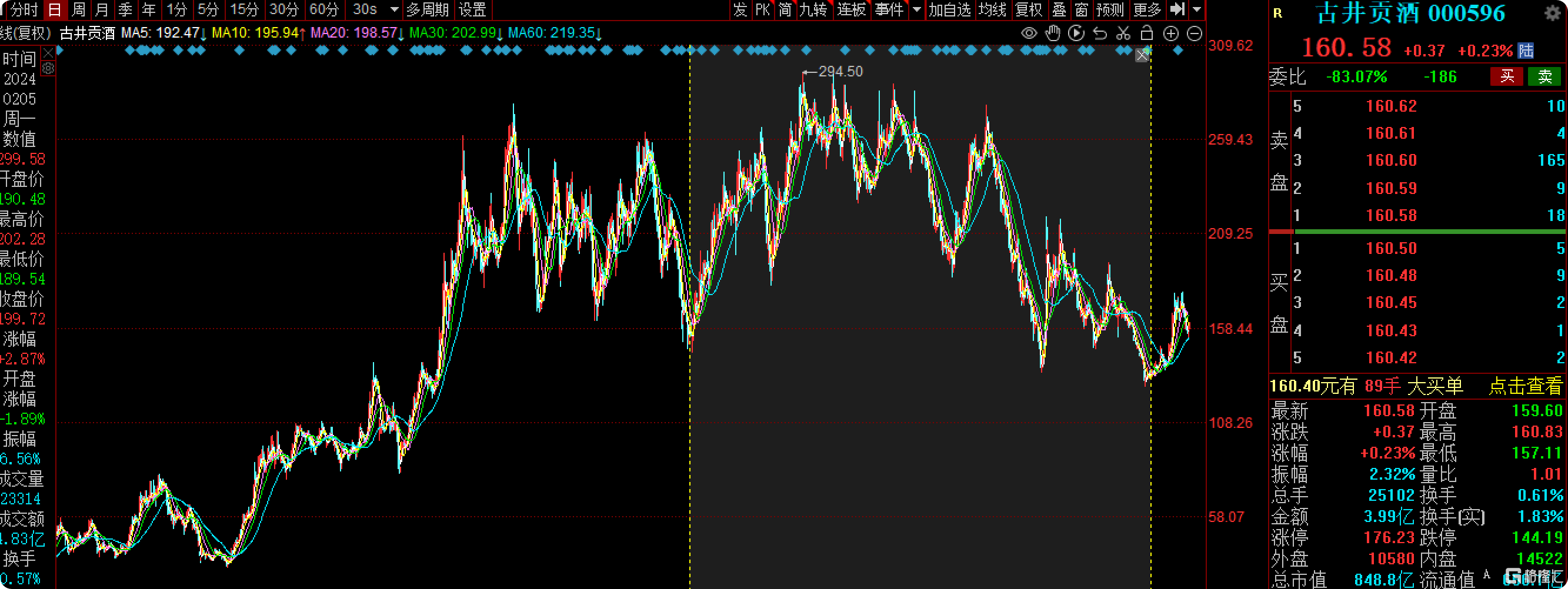Screen dimensions: 1568x589
Task: Zoom out with the minus circle icon
Action: (x=1195, y=34)
